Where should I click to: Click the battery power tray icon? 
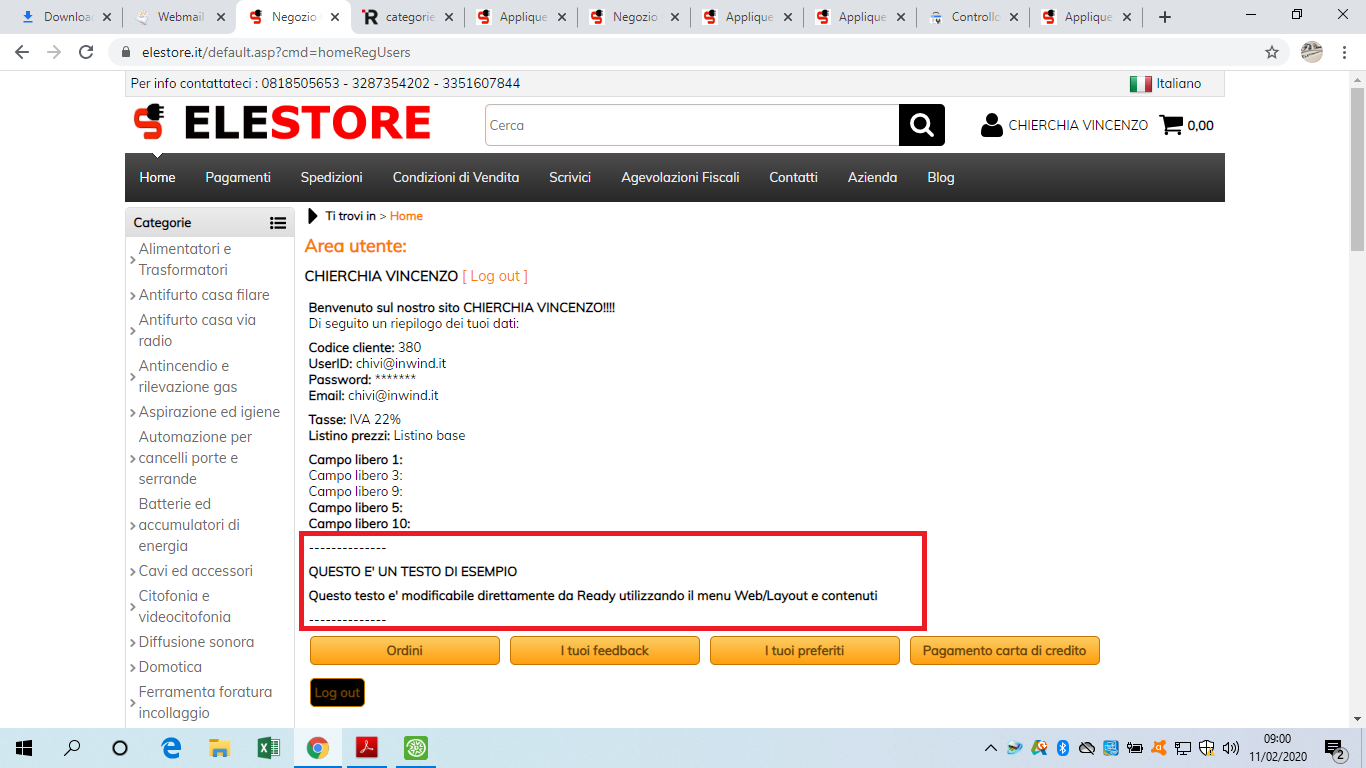1135,747
